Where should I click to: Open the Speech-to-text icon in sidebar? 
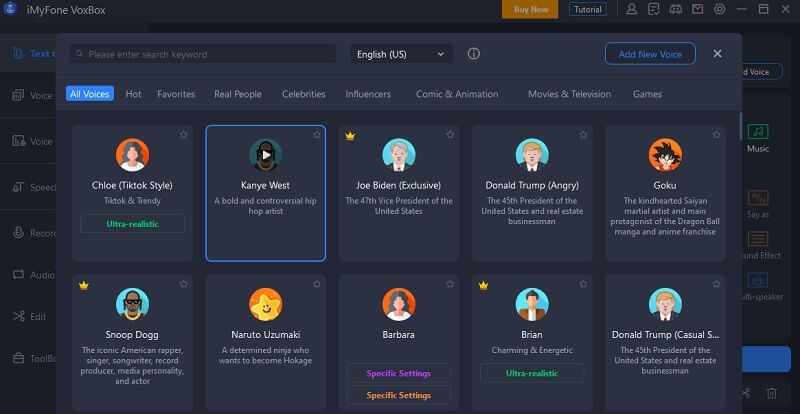[19, 187]
